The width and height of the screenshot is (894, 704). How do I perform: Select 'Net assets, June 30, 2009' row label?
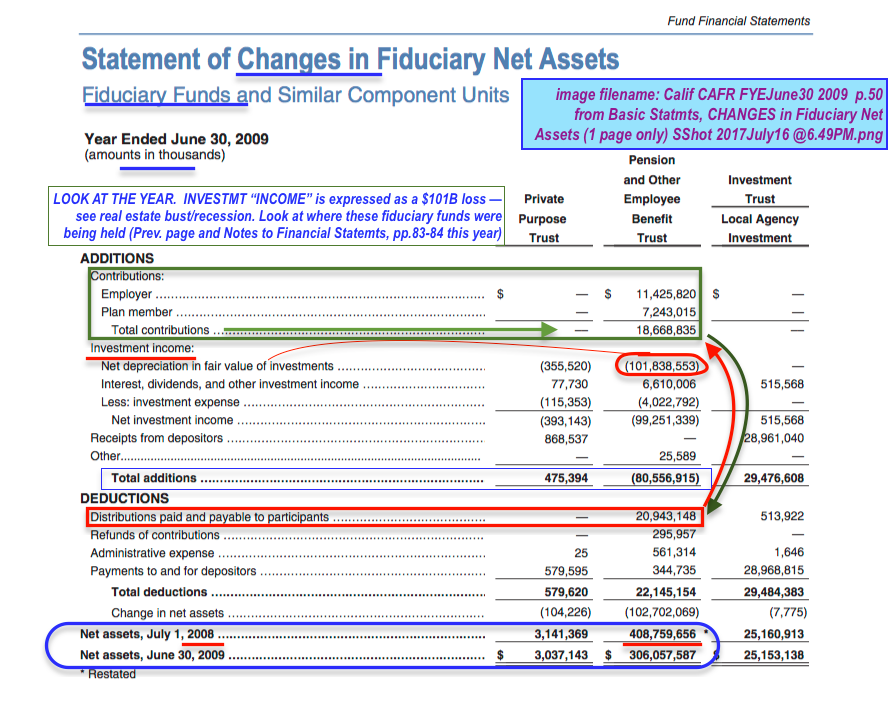coord(152,655)
